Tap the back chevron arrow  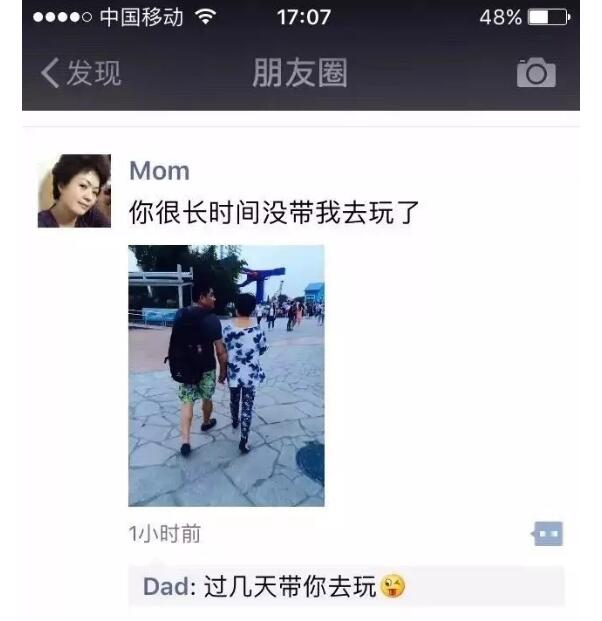[50, 73]
